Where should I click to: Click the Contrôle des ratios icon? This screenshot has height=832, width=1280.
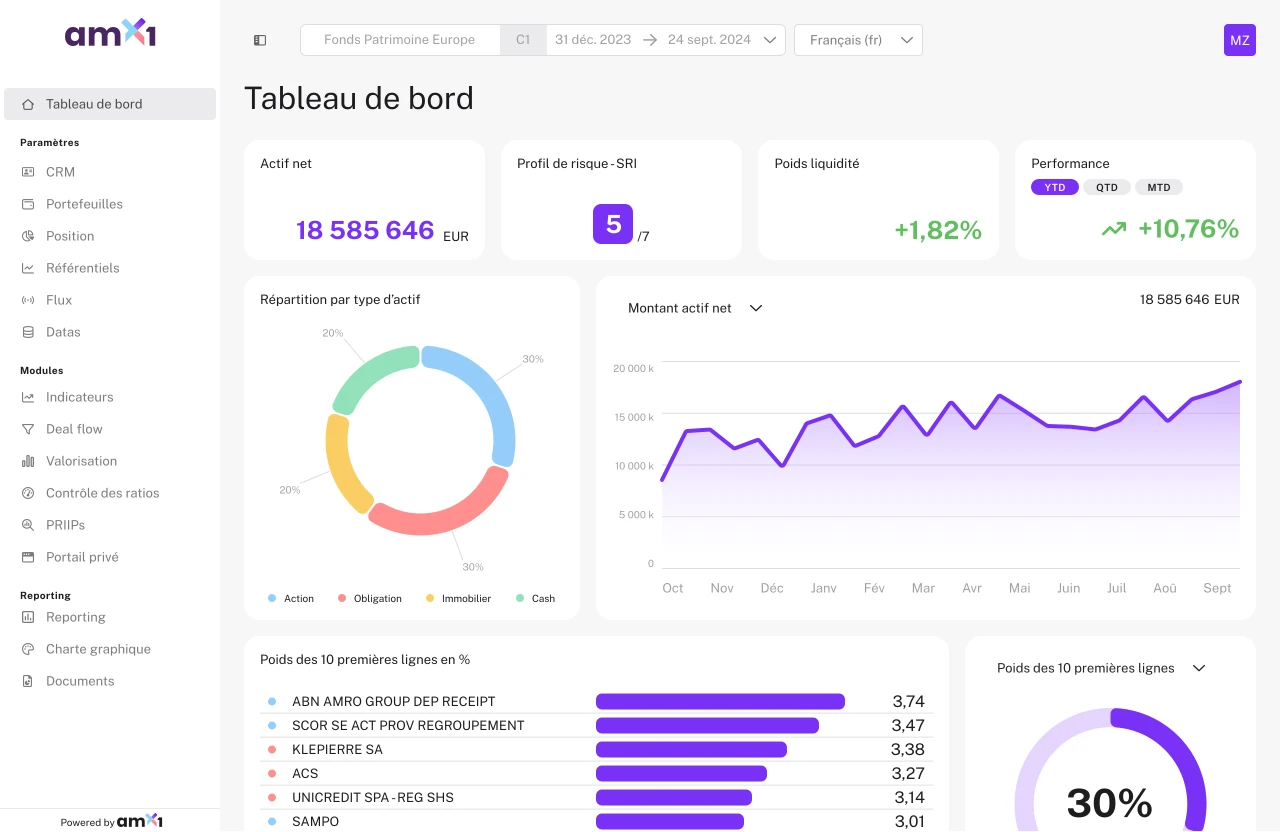click(28, 493)
